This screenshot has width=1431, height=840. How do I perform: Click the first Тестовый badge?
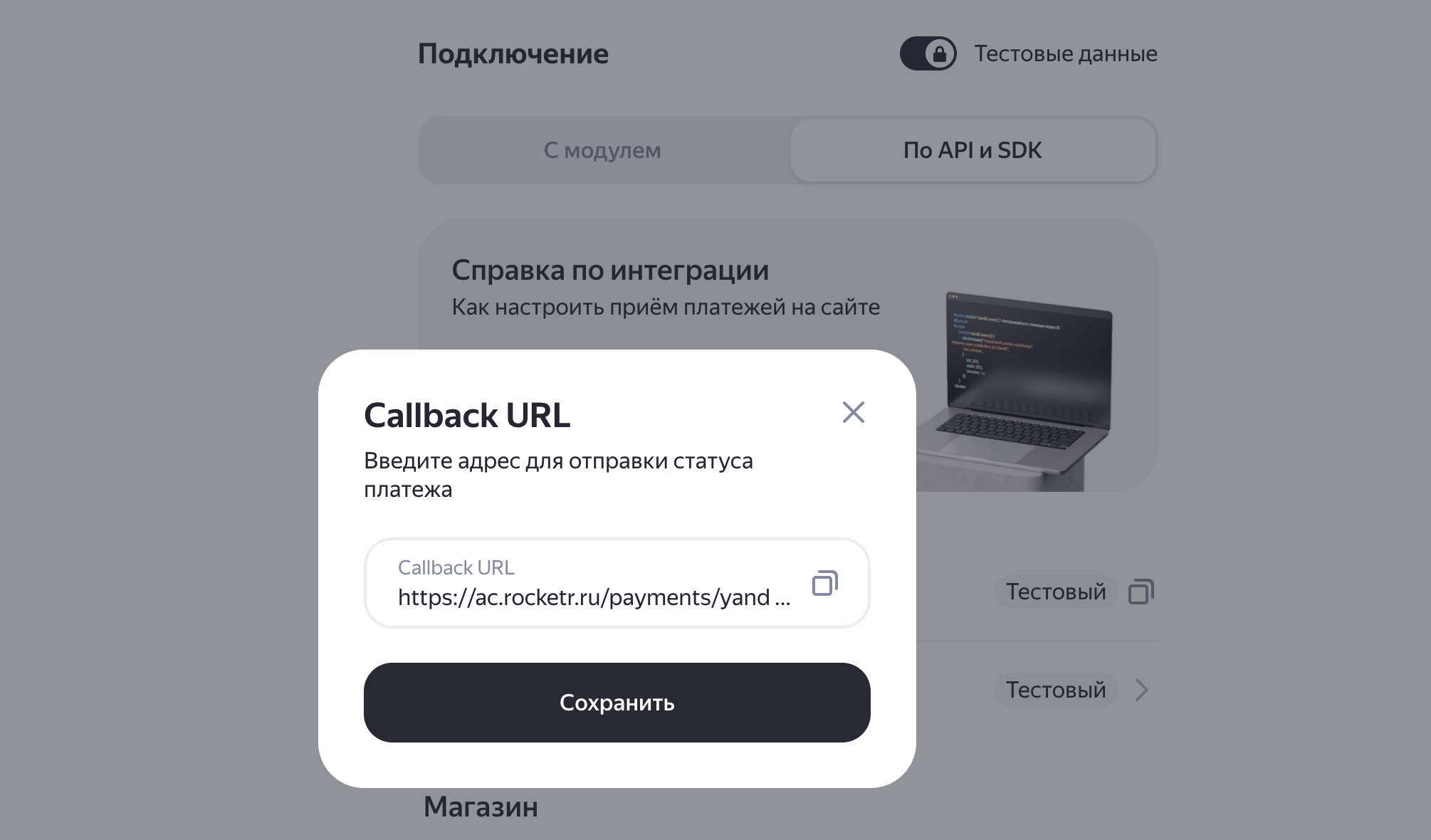[1056, 592]
